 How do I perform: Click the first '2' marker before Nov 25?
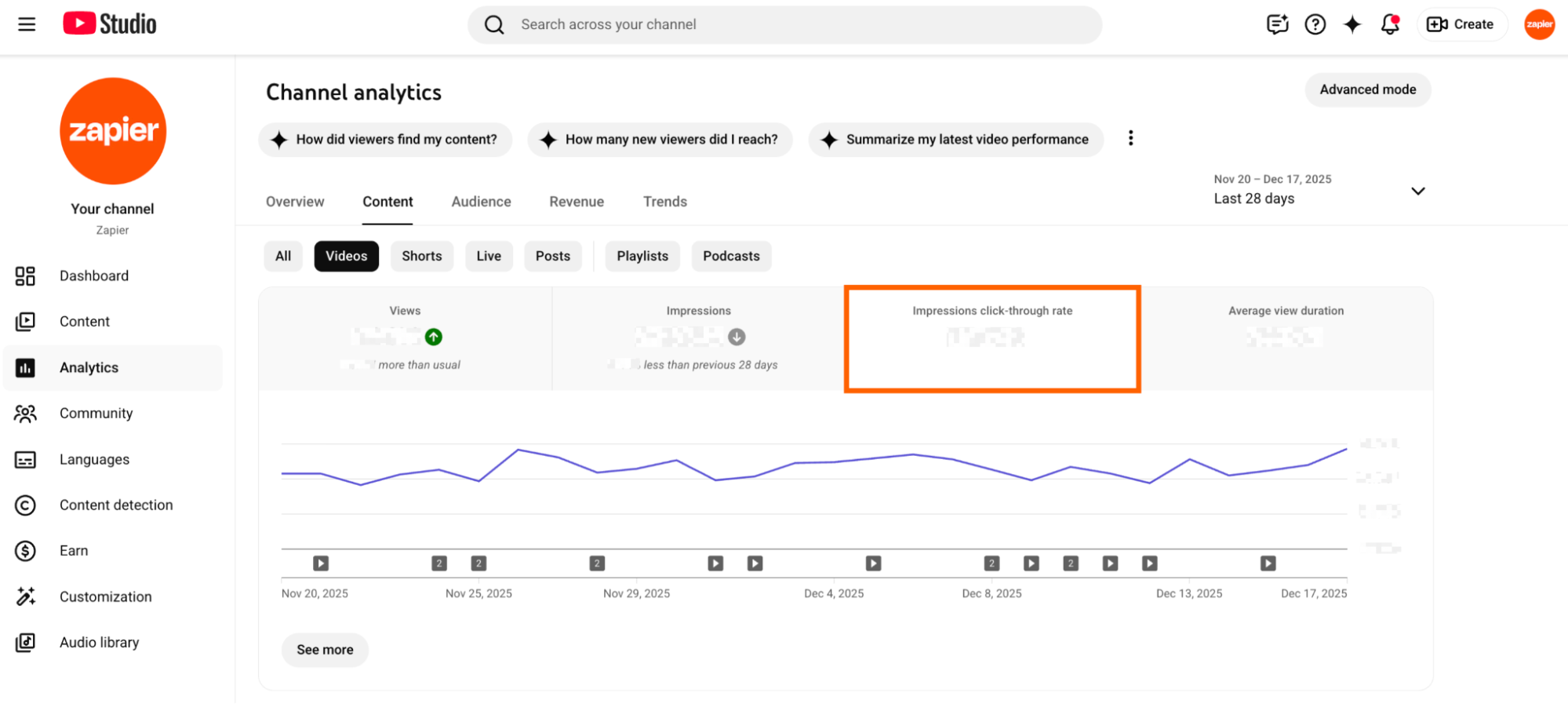[x=439, y=563]
